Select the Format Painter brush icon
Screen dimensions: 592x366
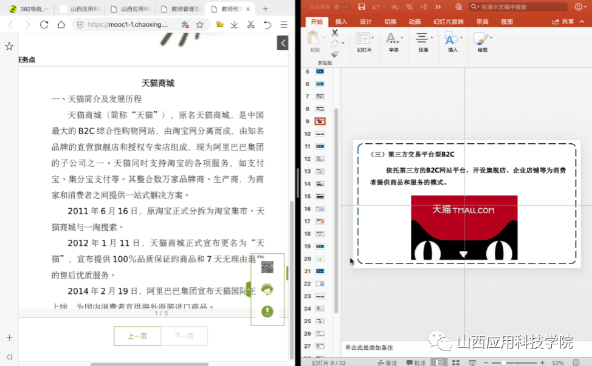pos(335,54)
